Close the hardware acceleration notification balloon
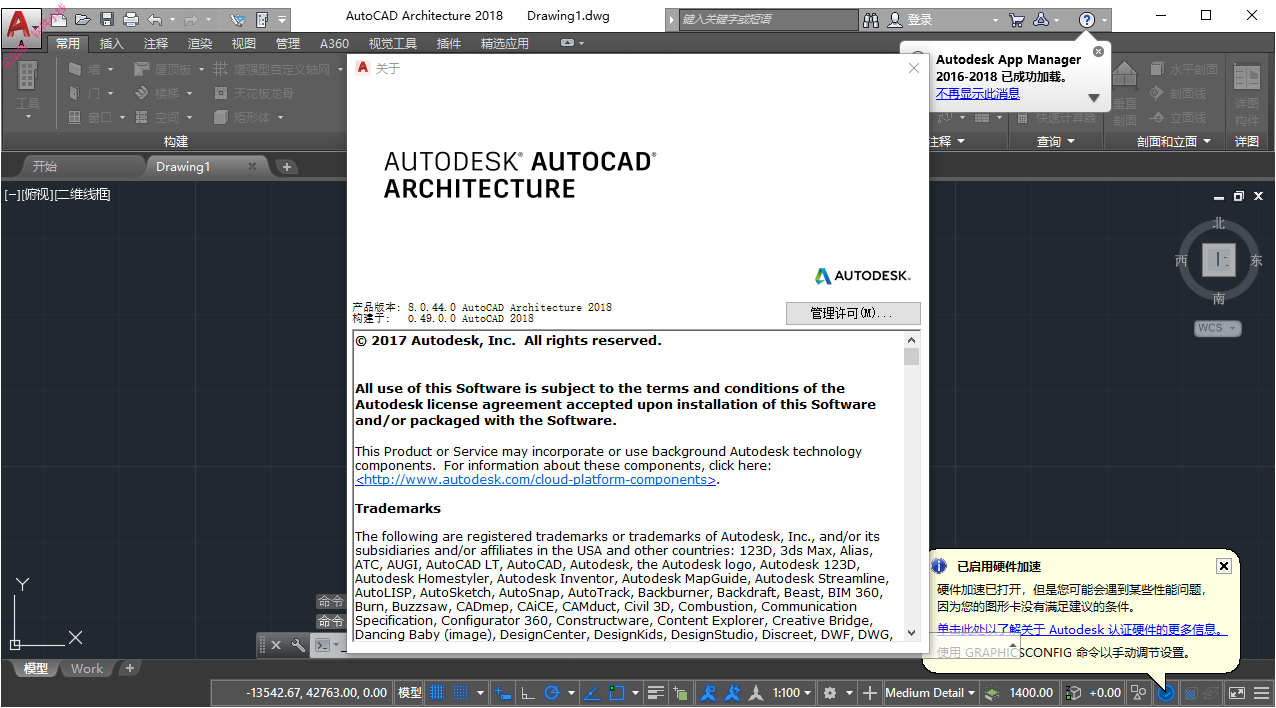 point(1223,566)
